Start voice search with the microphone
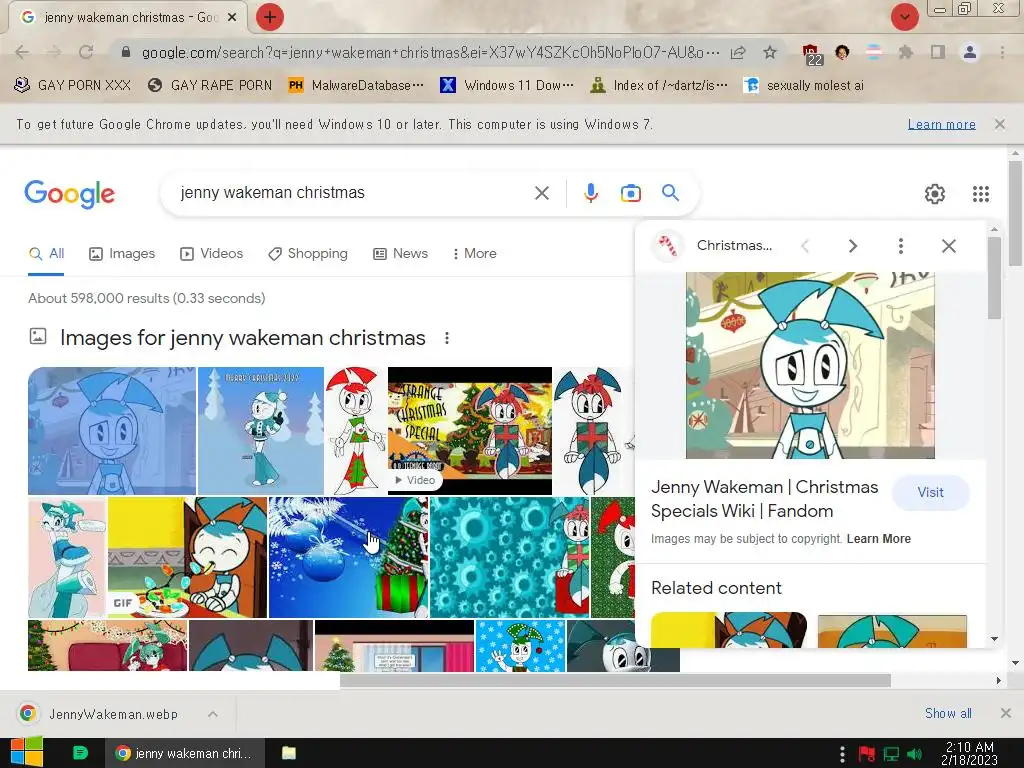The height and width of the screenshot is (768, 1024). coord(590,193)
